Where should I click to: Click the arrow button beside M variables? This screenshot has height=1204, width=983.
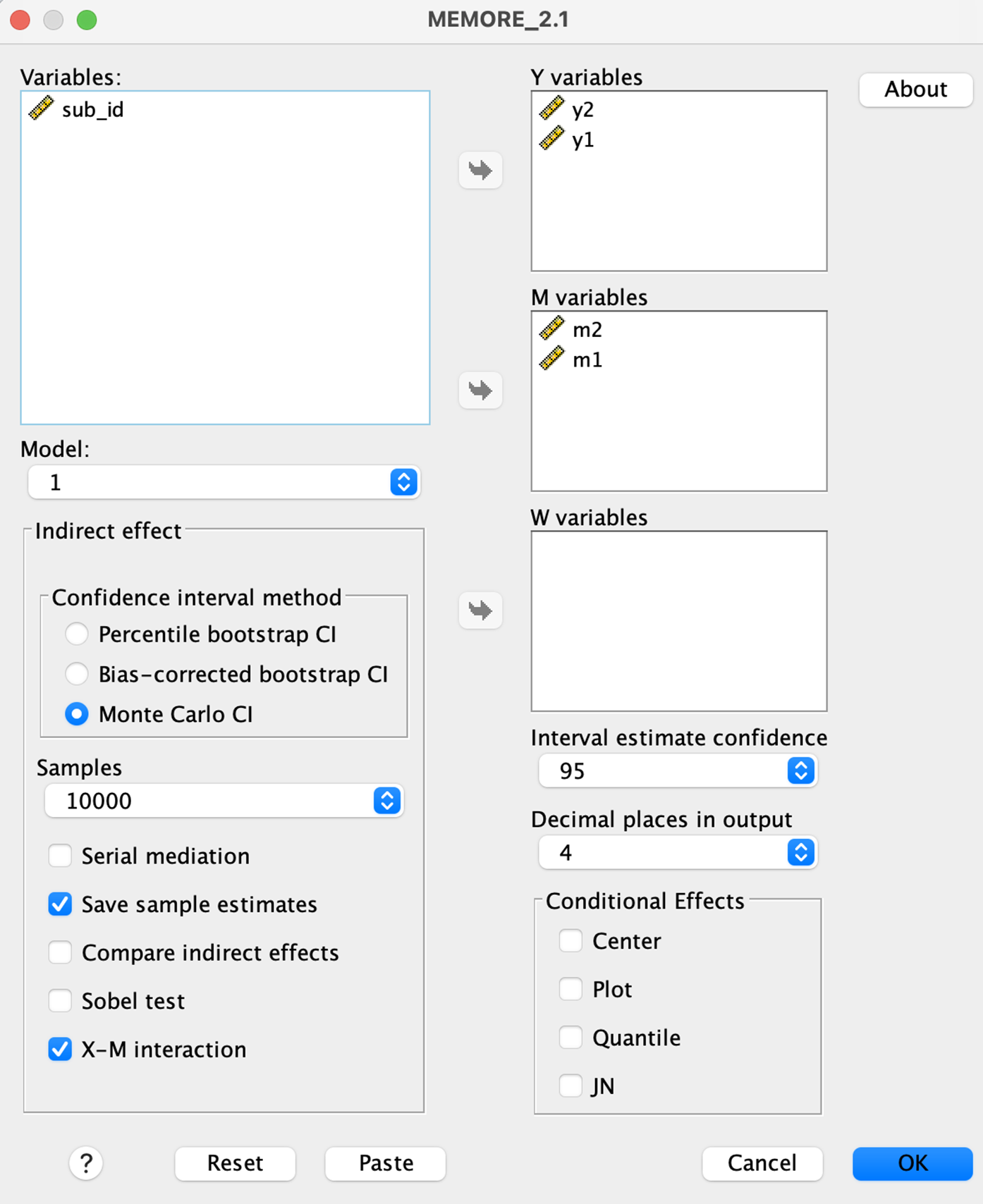coord(480,390)
